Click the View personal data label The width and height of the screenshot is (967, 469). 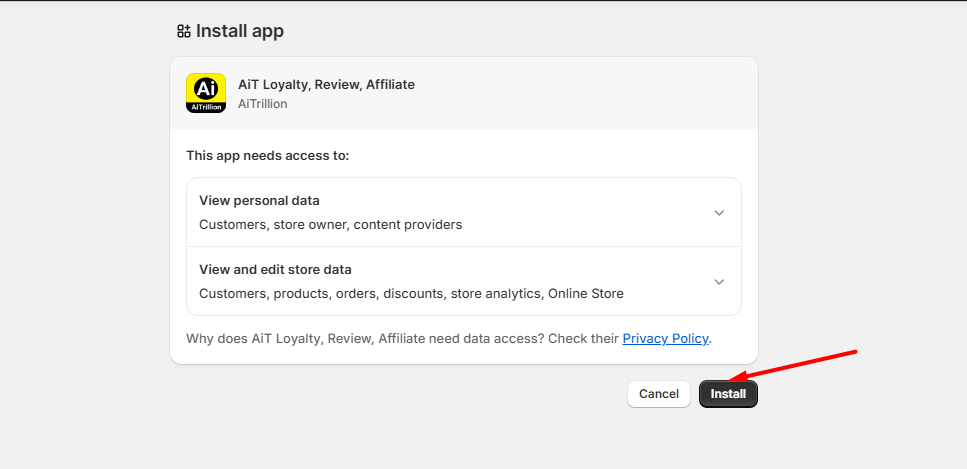pos(259,200)
